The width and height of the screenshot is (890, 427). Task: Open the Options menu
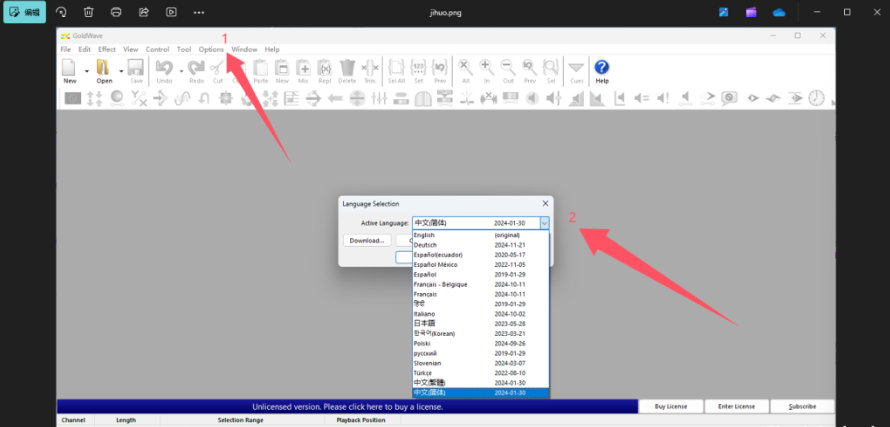pos(211,49)
